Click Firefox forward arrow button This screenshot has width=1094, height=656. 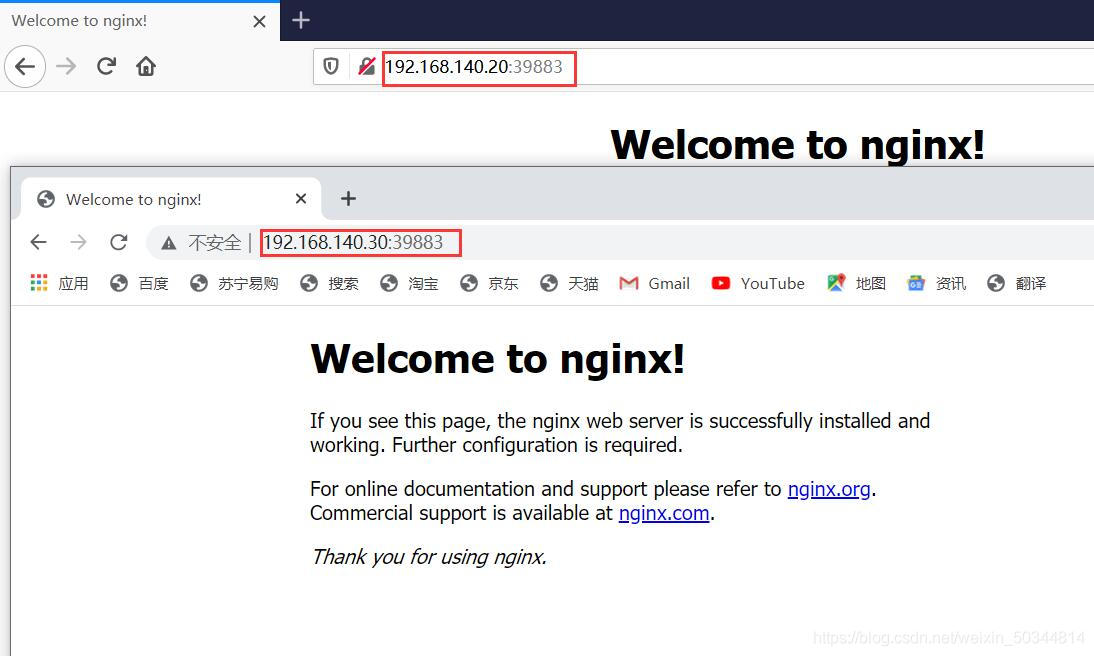click(x=66, y=66)
